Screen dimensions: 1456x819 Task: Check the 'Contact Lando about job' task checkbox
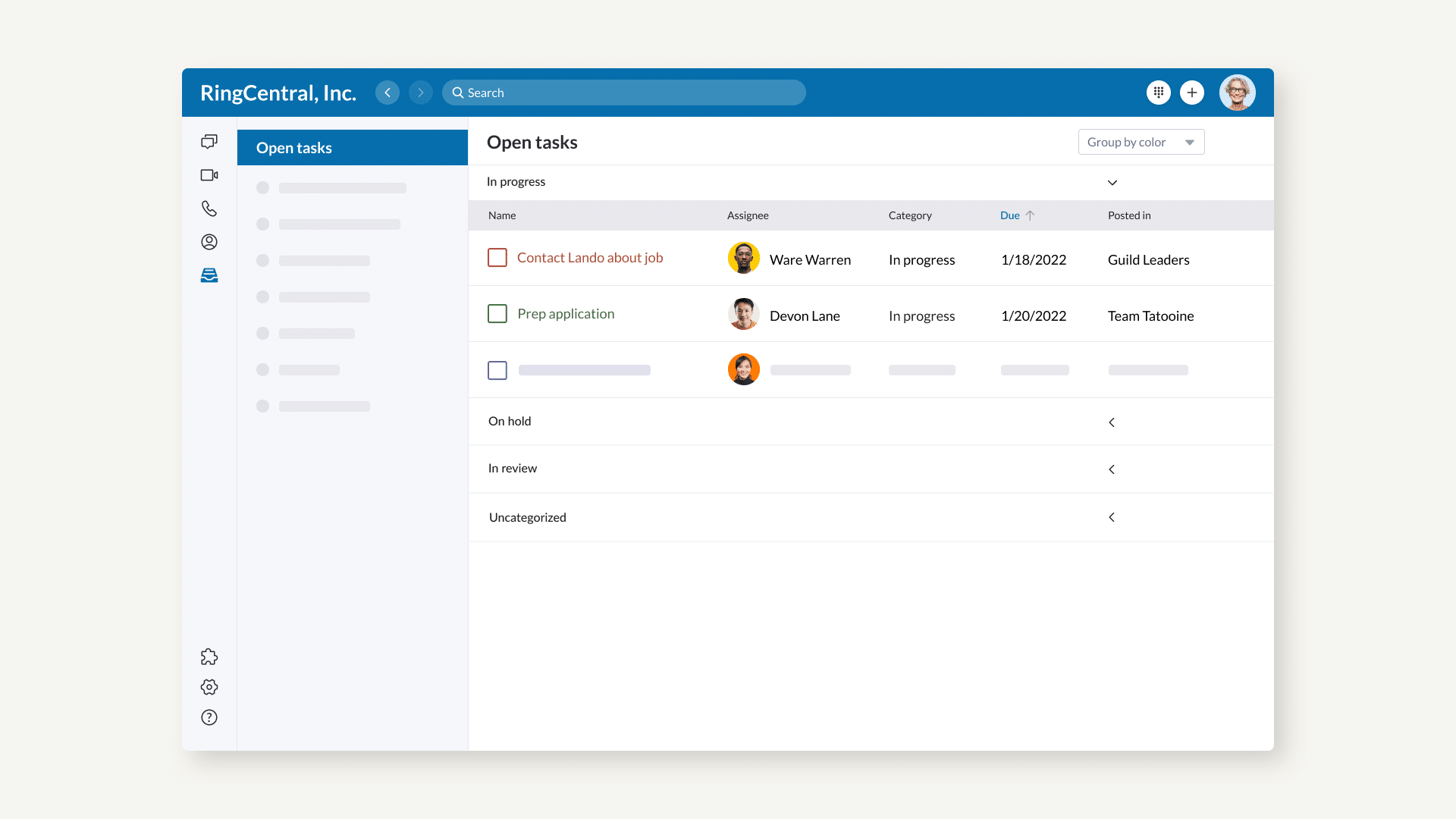497,258
